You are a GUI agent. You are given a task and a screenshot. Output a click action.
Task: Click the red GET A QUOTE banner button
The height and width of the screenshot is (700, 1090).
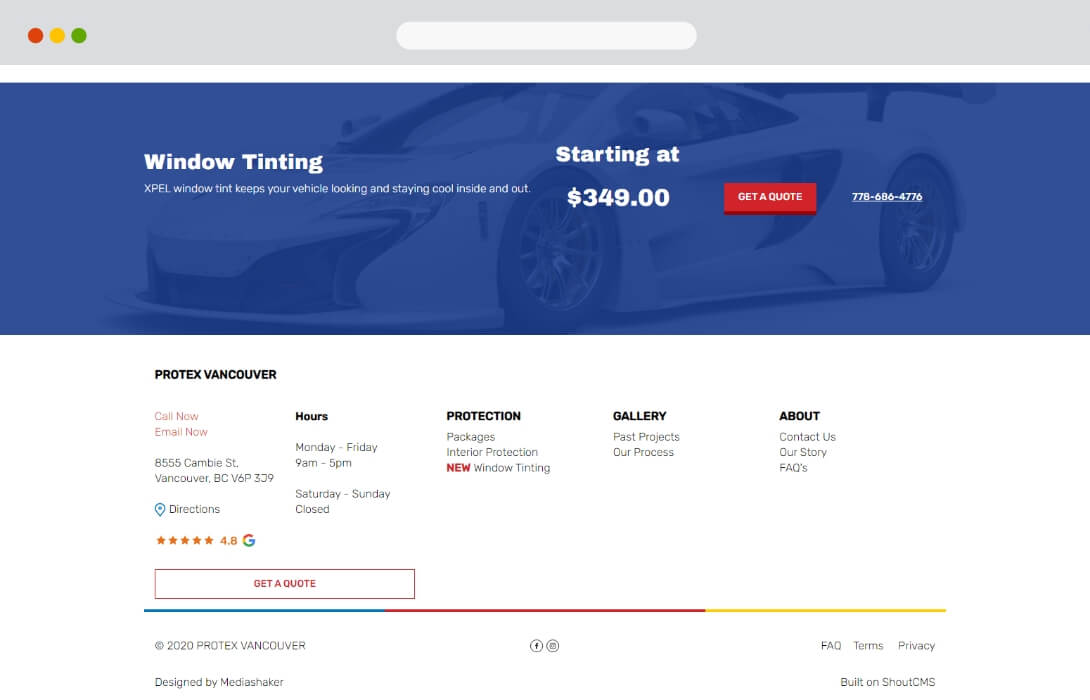pos(770,198)
